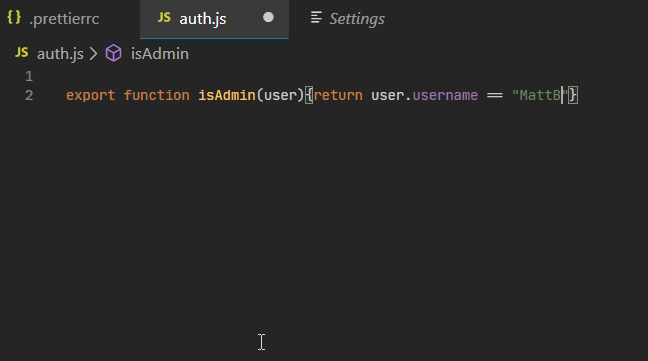Click line number 2 in gutter
Viewport: 648px width, 361px height.
tap(29, 95)
